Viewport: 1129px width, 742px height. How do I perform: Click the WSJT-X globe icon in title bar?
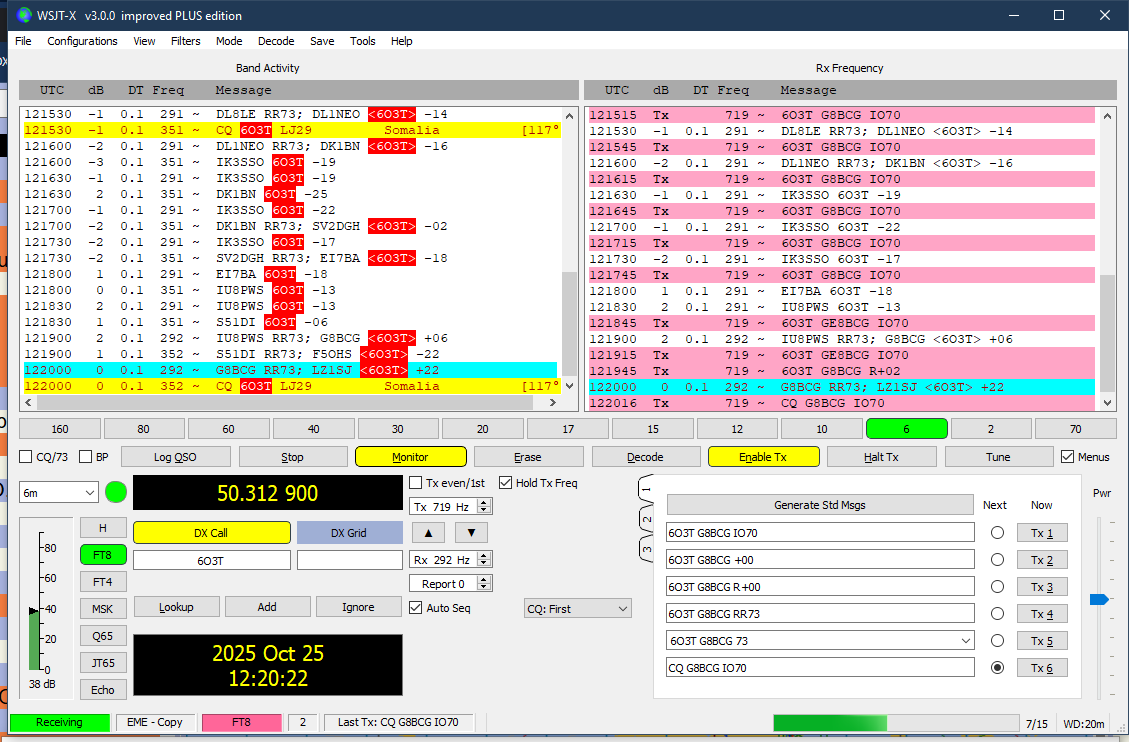point(24,16)
